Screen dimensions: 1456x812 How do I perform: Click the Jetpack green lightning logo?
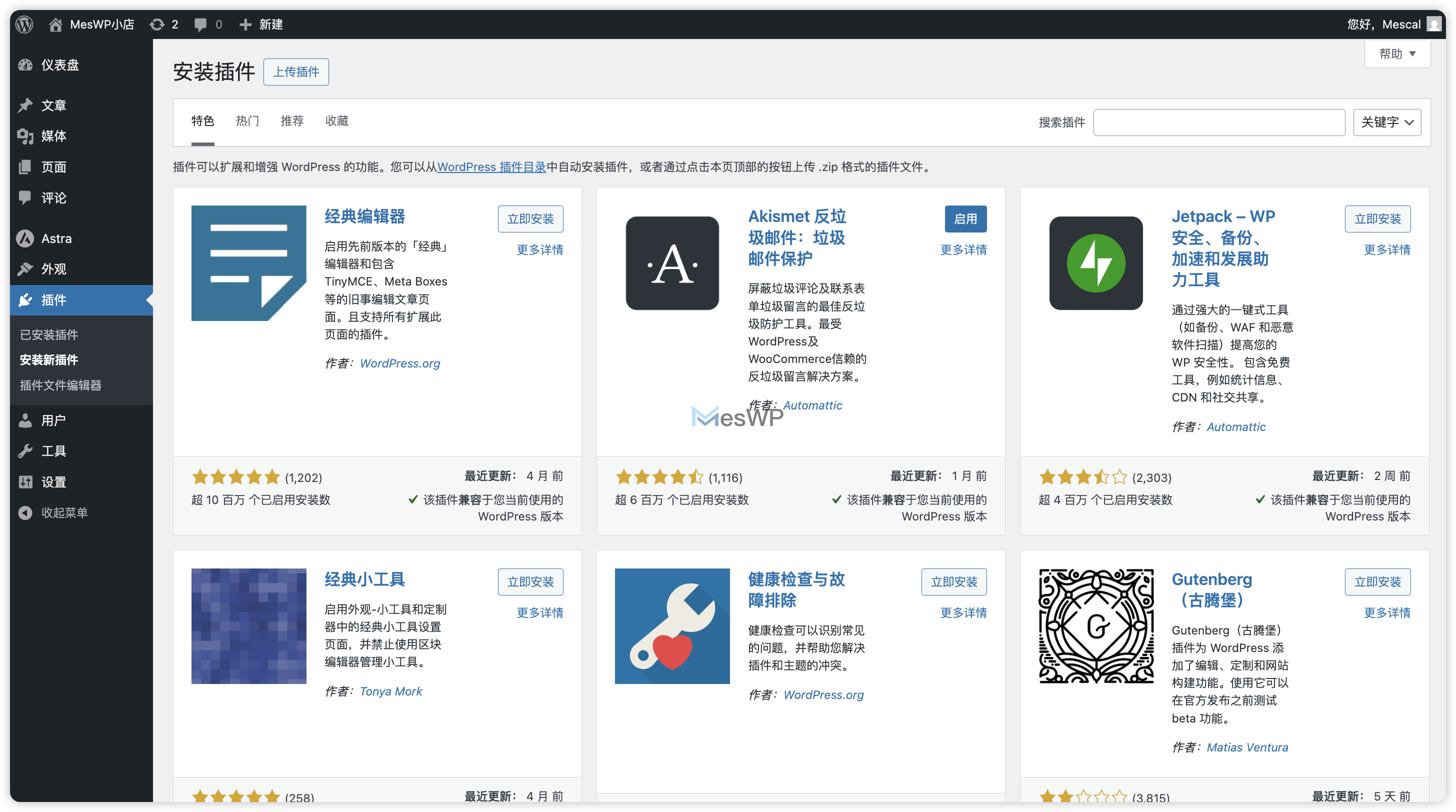1096,263
